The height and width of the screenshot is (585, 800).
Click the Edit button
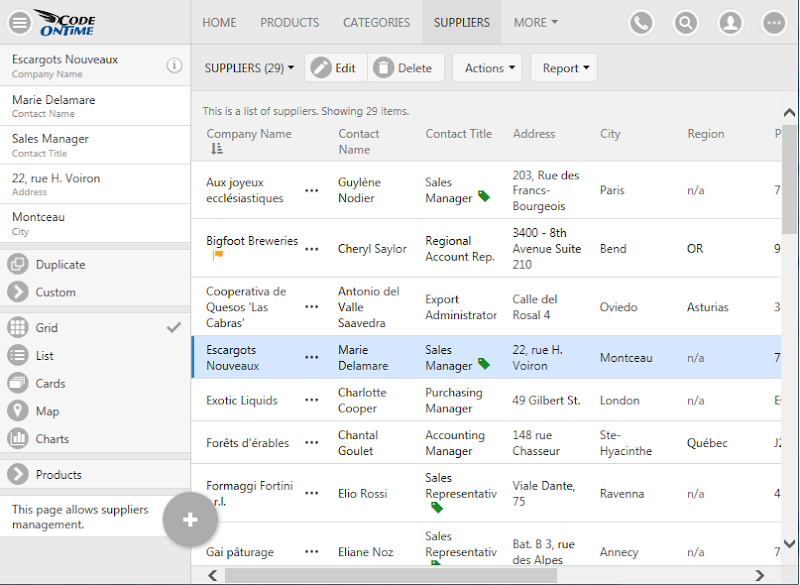(x=336, y=68)
